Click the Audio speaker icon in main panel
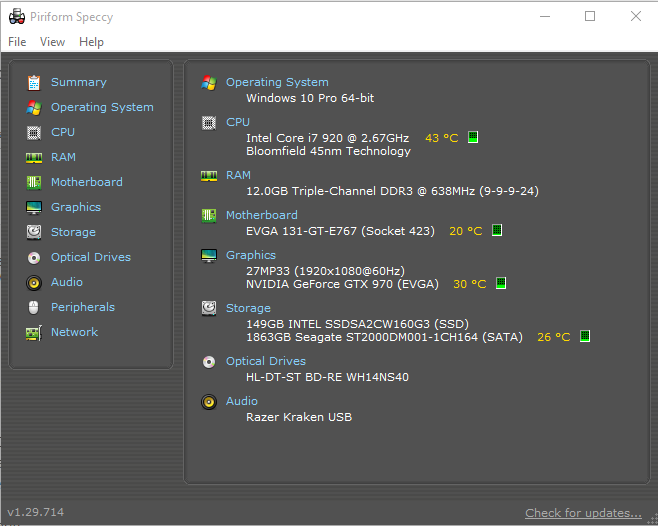 click(x=209, y=402)
